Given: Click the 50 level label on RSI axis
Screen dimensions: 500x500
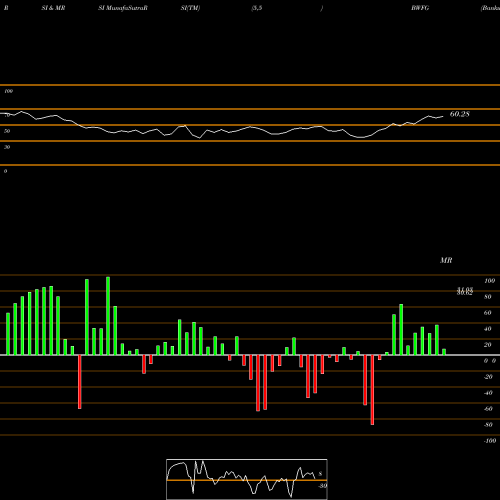Looking at the screenshot, I should 7,131.
